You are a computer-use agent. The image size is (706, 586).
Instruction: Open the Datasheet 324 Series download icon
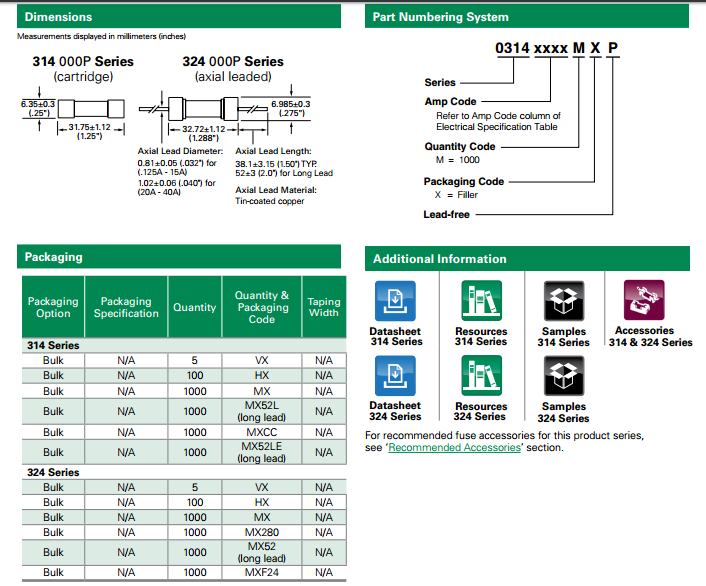395,376
